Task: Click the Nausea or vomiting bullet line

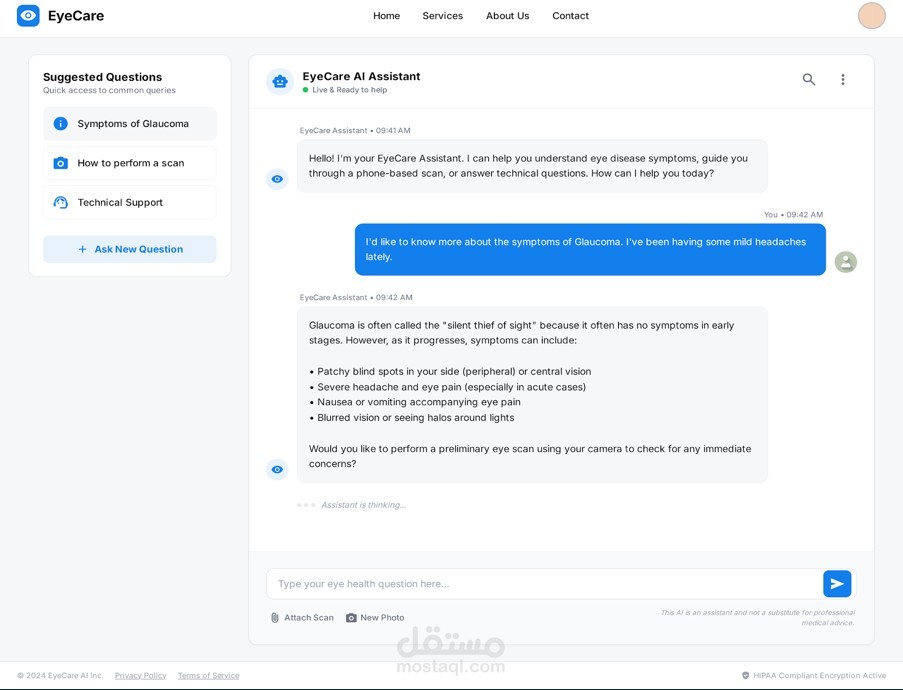Action: [415, 402]
